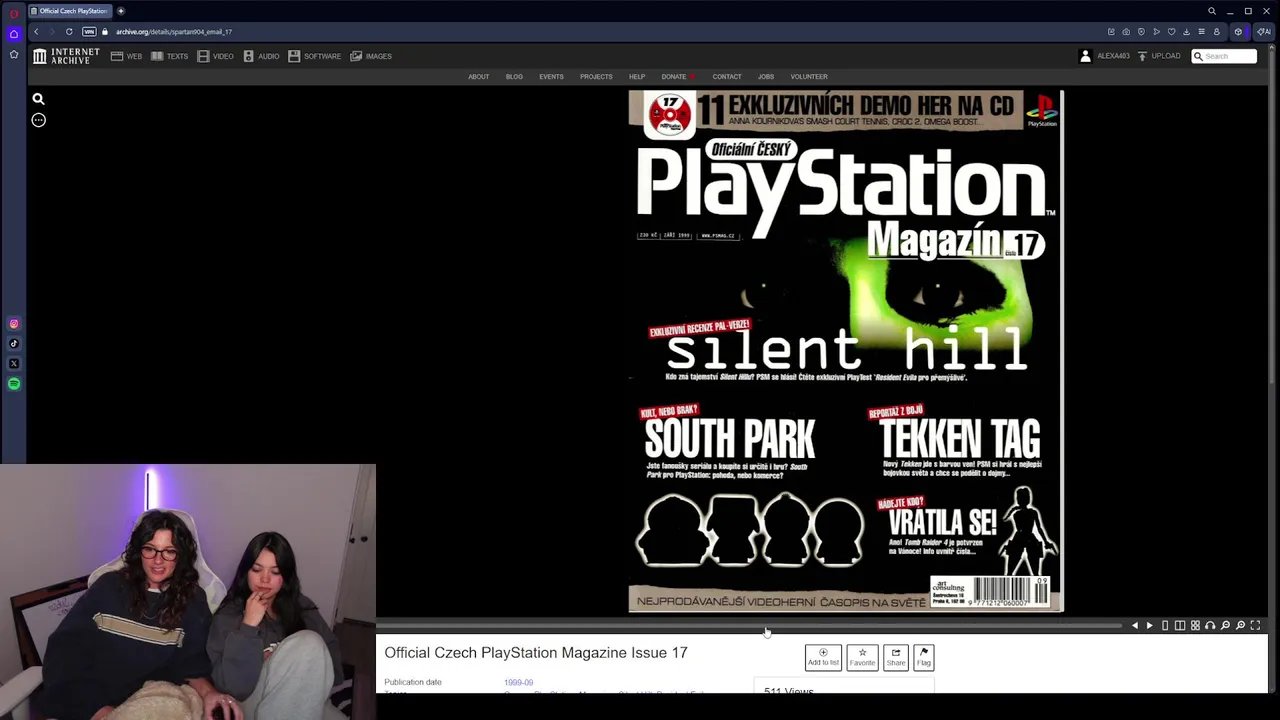The image size is (1280, 720).
Task: Open the Easy Setup menu lines icon
Action: click(1201, 32)
